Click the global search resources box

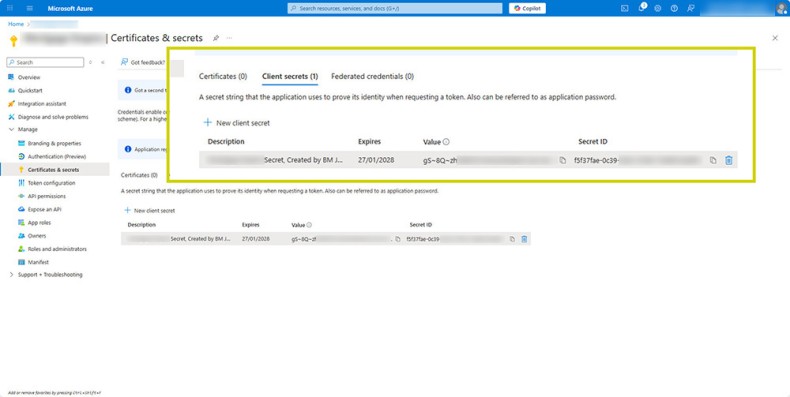point(394,8)
